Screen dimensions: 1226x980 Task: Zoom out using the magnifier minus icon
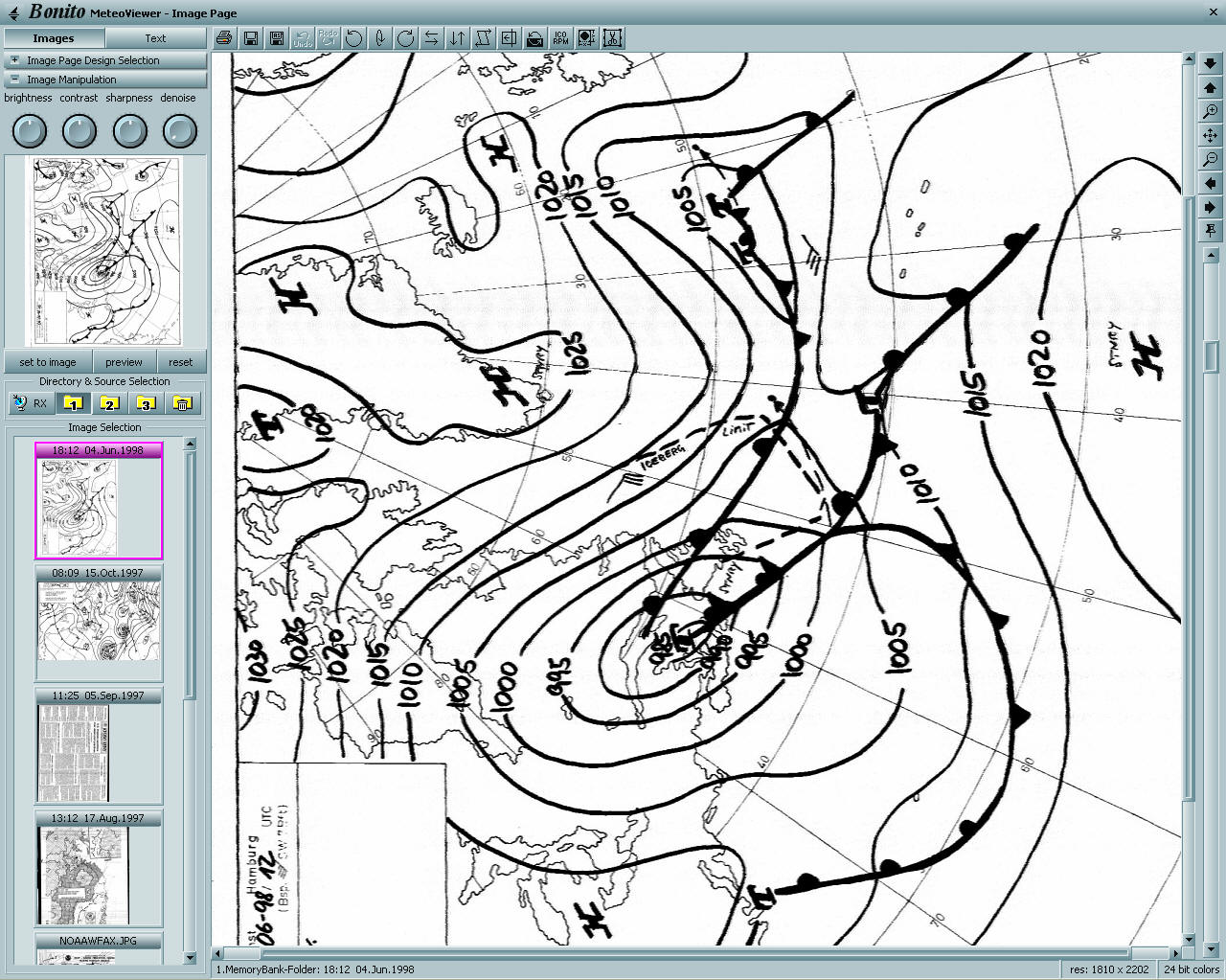(x=1211, y=159)
